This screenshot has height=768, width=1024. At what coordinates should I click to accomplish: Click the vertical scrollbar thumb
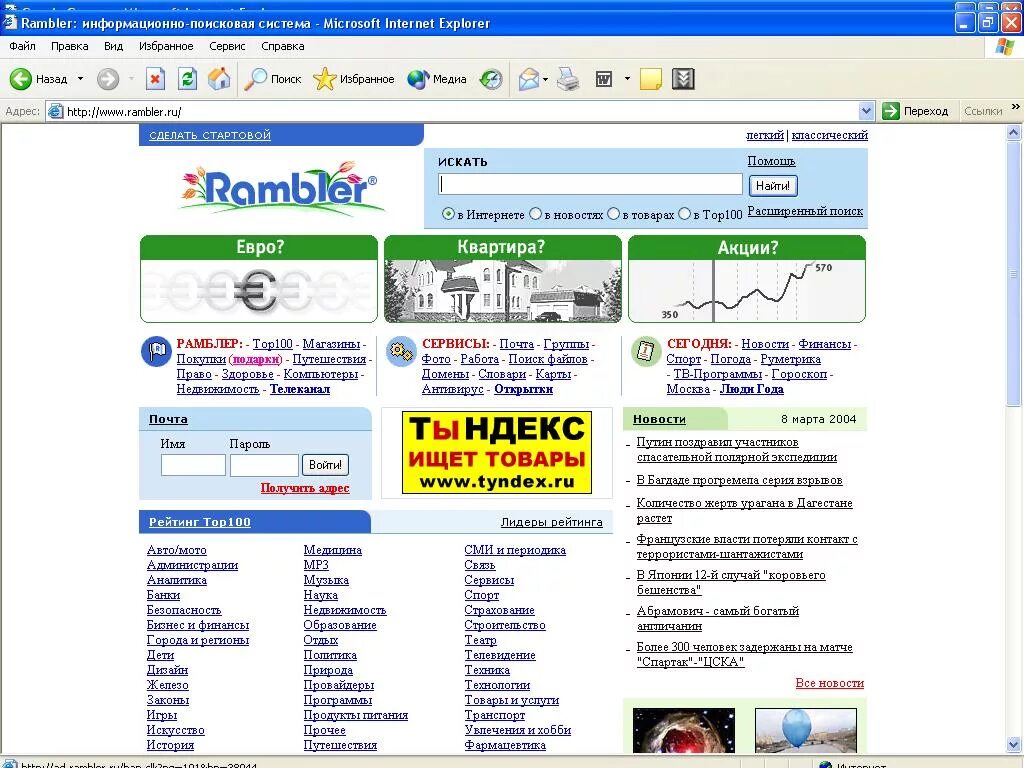1014,272
